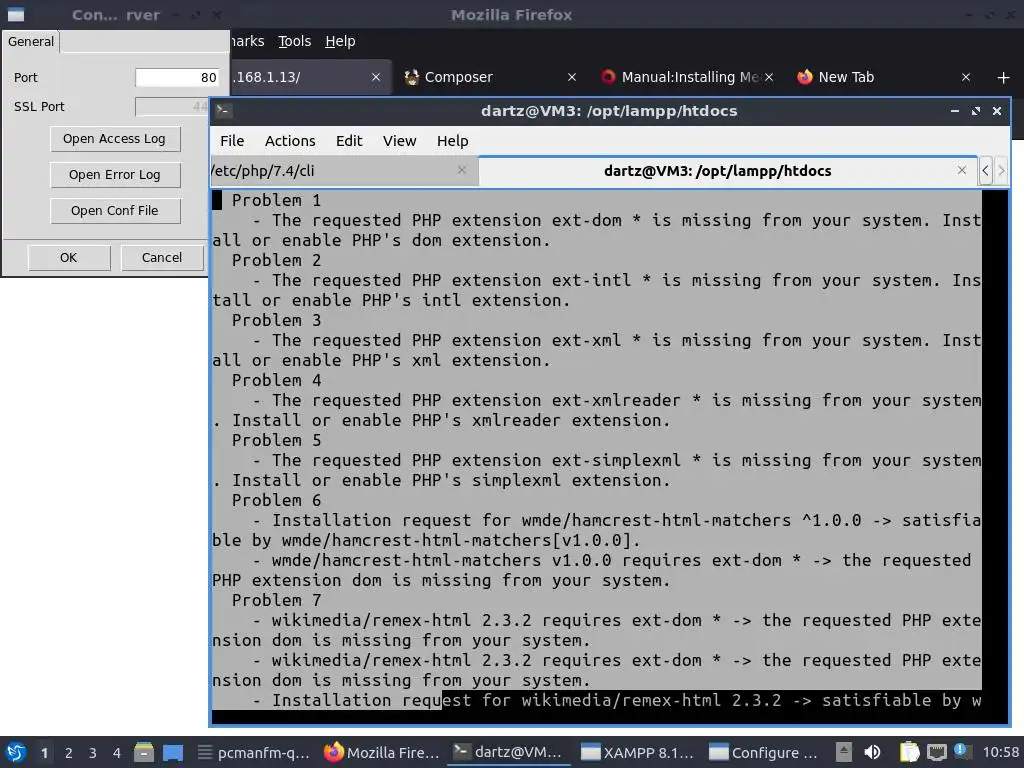Switch to the Configure taskbar entry
1024x768 pixels.
[x=764, y=752]
